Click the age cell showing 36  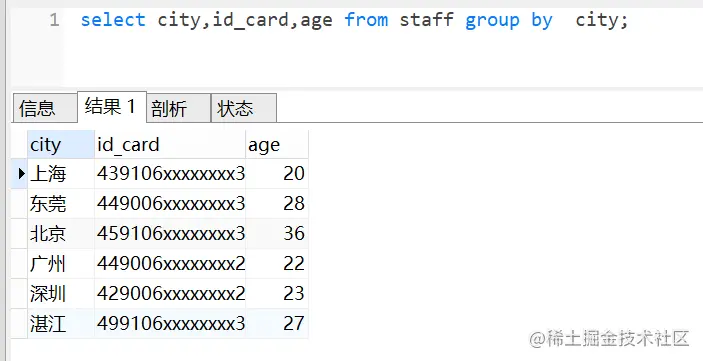[277, 234]
